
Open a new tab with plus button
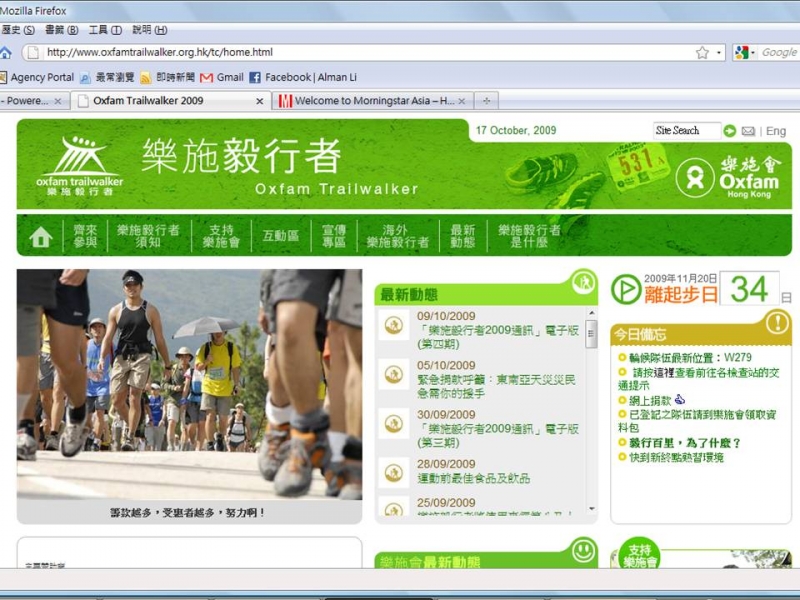(x=486, y=101)
